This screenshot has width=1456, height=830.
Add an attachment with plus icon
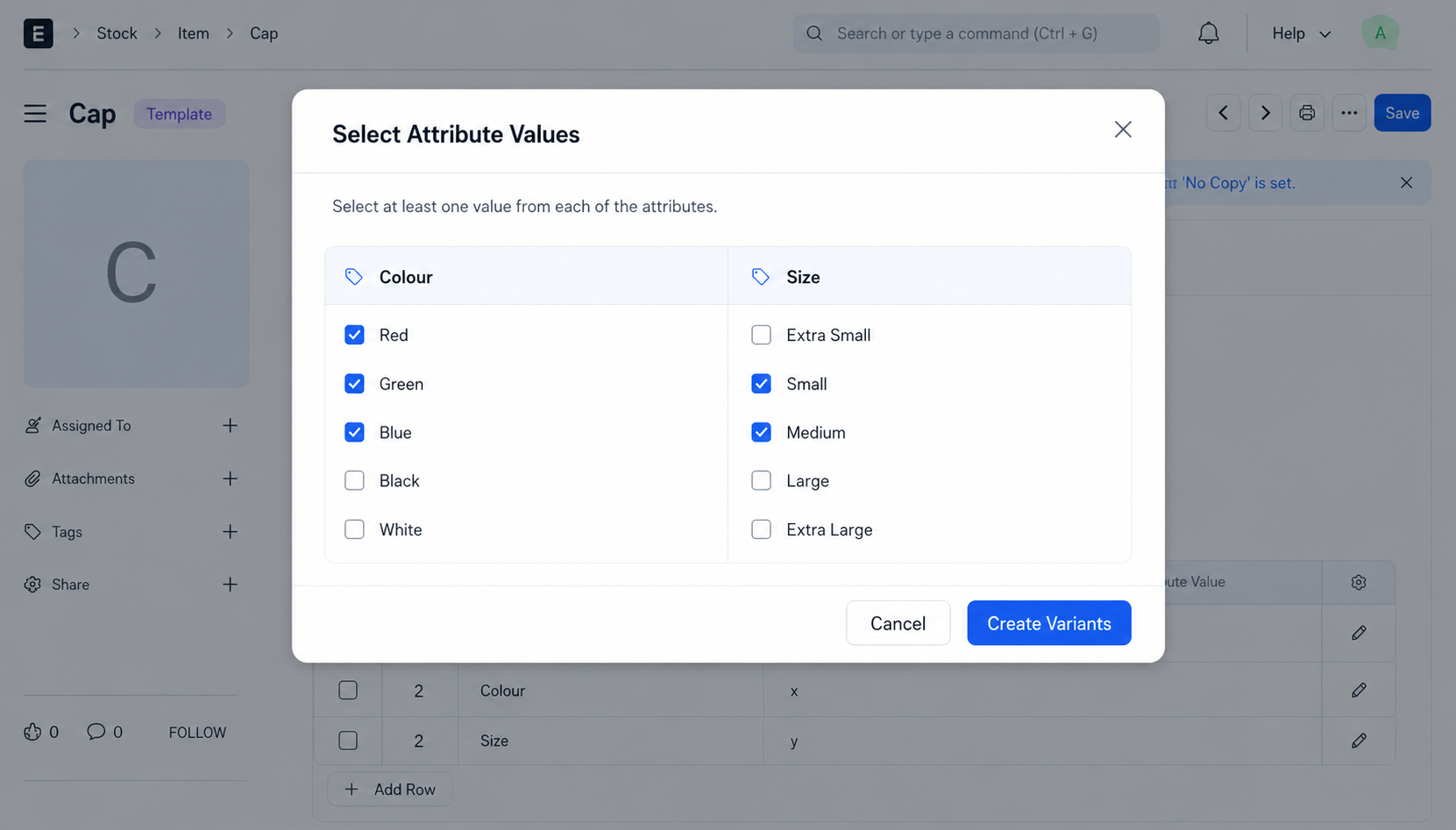point(230,479)
